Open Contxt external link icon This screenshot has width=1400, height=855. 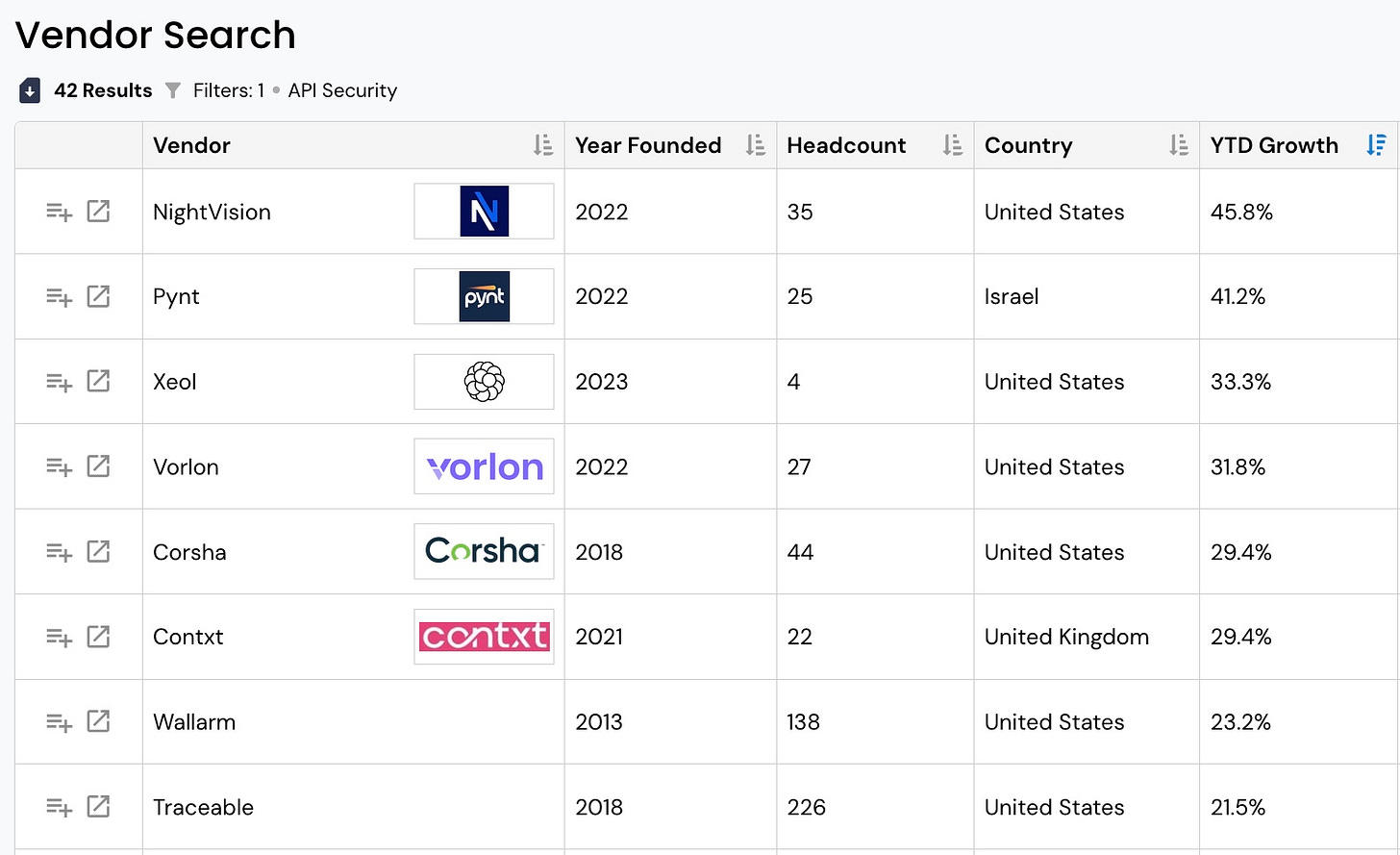tap(98, 637)
